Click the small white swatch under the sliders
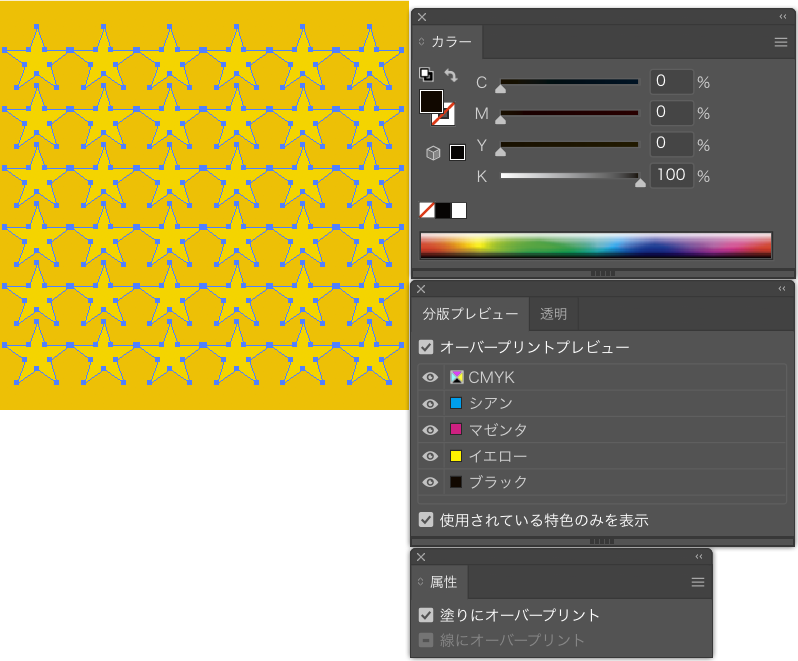The width and height of the screenshot is (798, 661). [x=459, y=210]
